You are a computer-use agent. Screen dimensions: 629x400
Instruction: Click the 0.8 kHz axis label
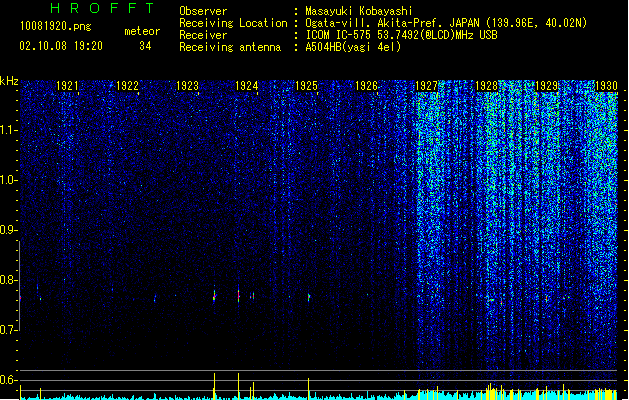point(8,280)
